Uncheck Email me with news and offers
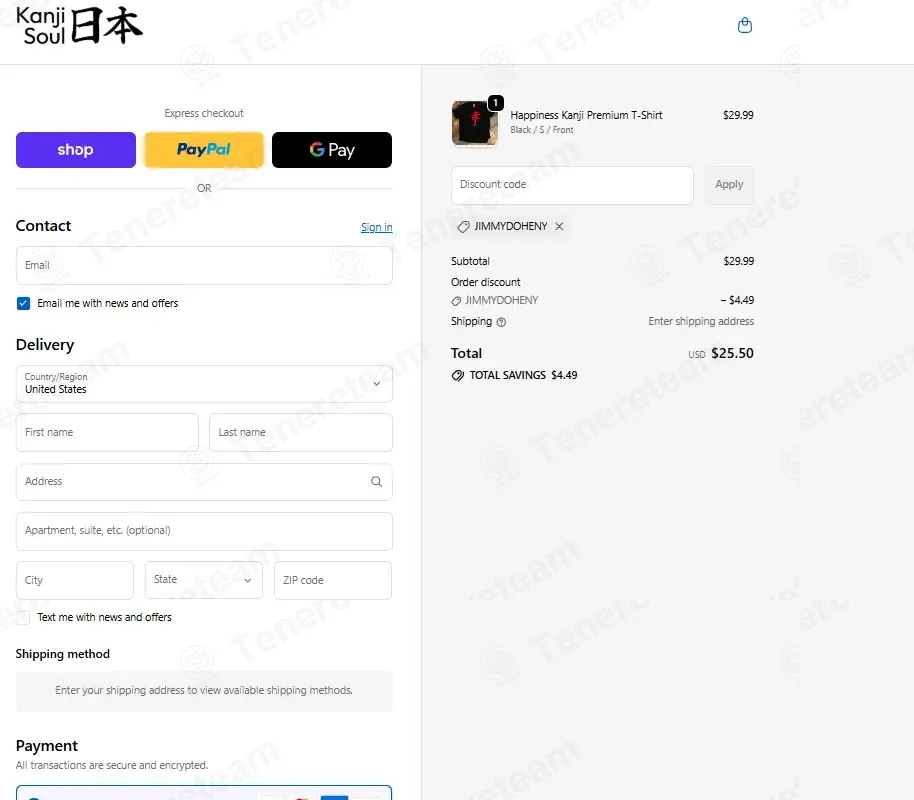Image resolution: width=914 pixels, height=800 pixels. [x=23, y=303]
